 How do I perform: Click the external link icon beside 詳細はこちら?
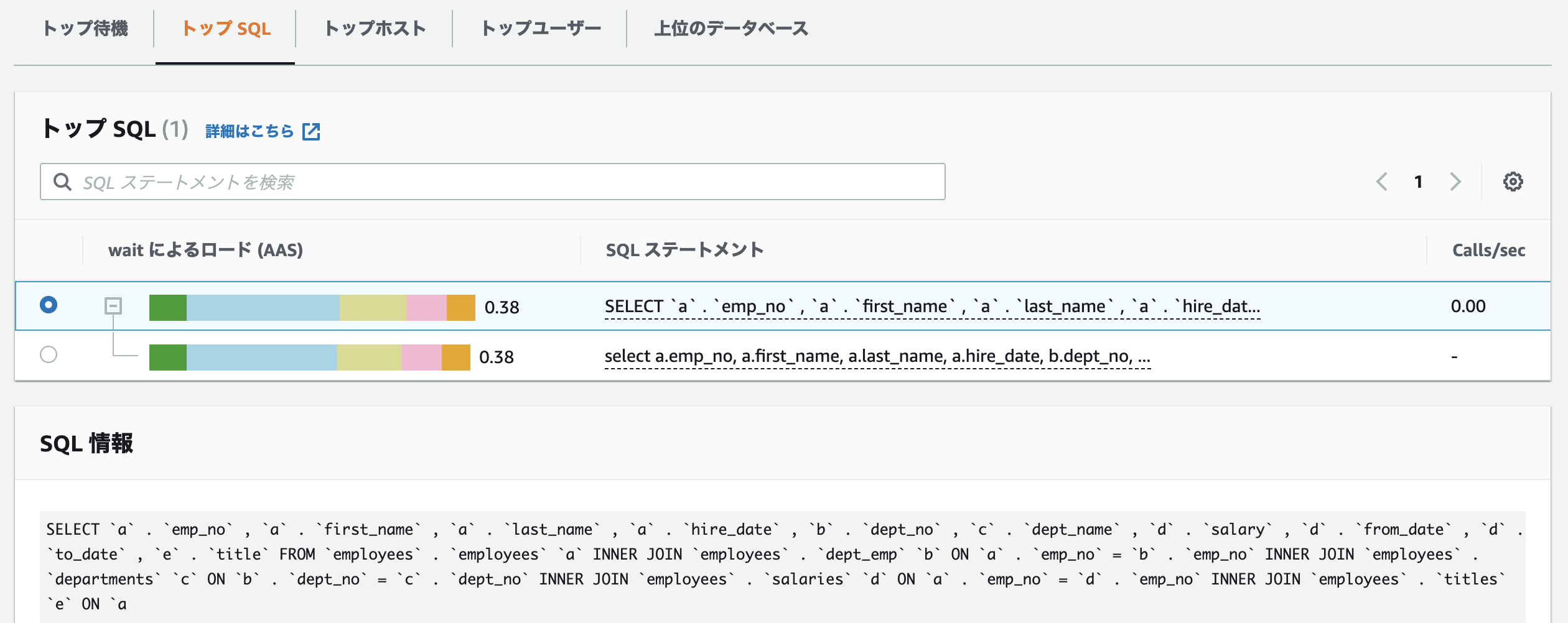point(311,131)
